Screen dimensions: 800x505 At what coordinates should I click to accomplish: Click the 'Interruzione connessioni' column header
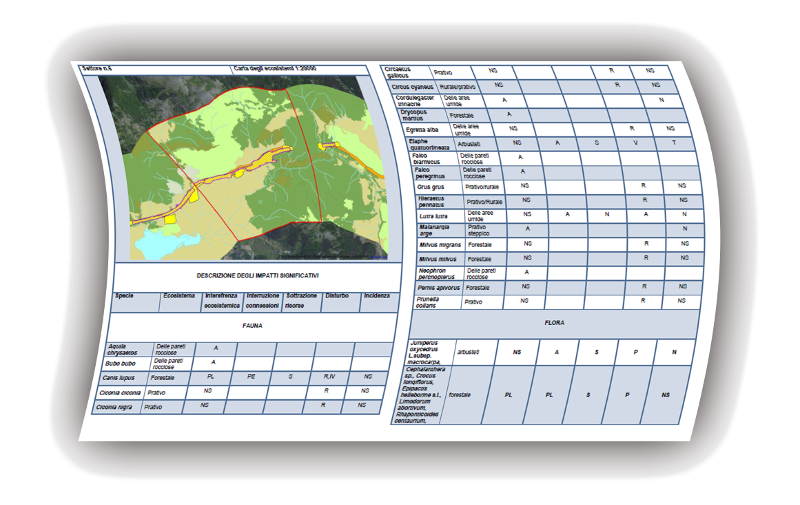click(x=262, y=300)
